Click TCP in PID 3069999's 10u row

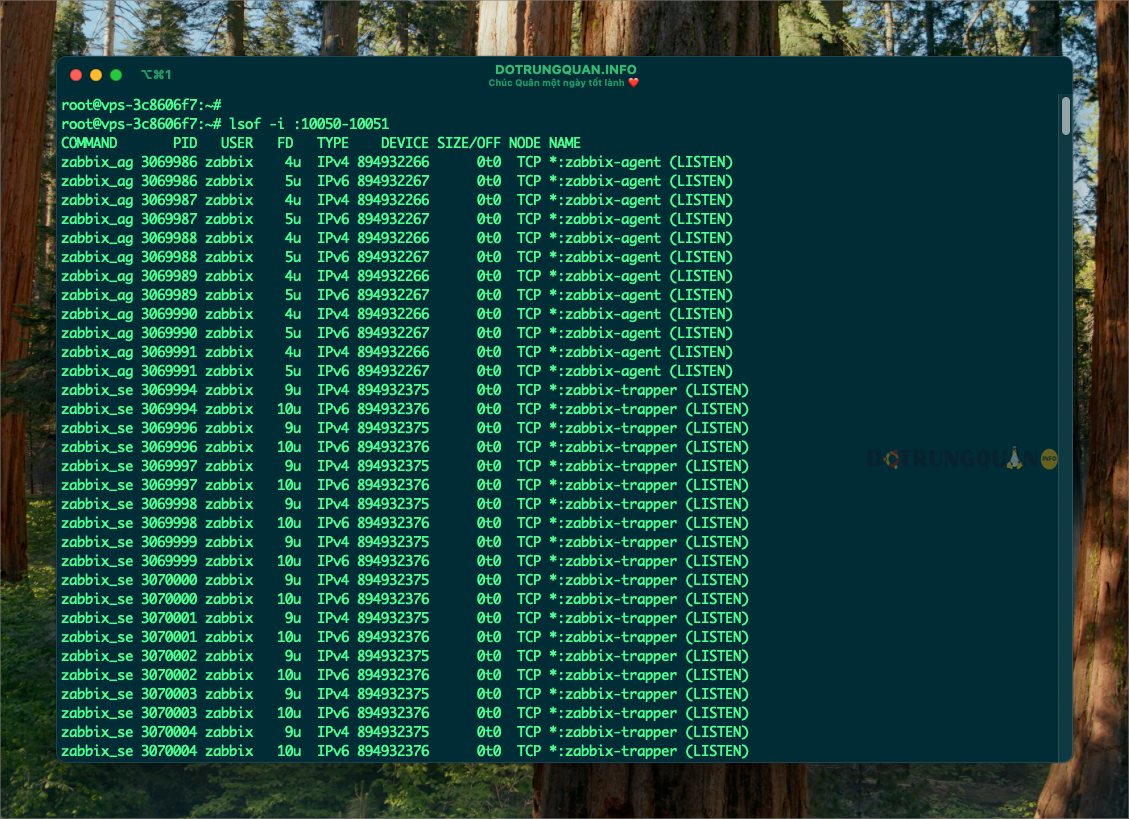[x=529, y=561]
